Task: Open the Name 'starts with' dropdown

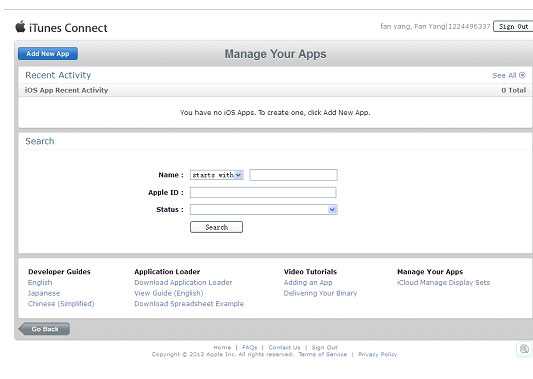Action: [217, 175]
